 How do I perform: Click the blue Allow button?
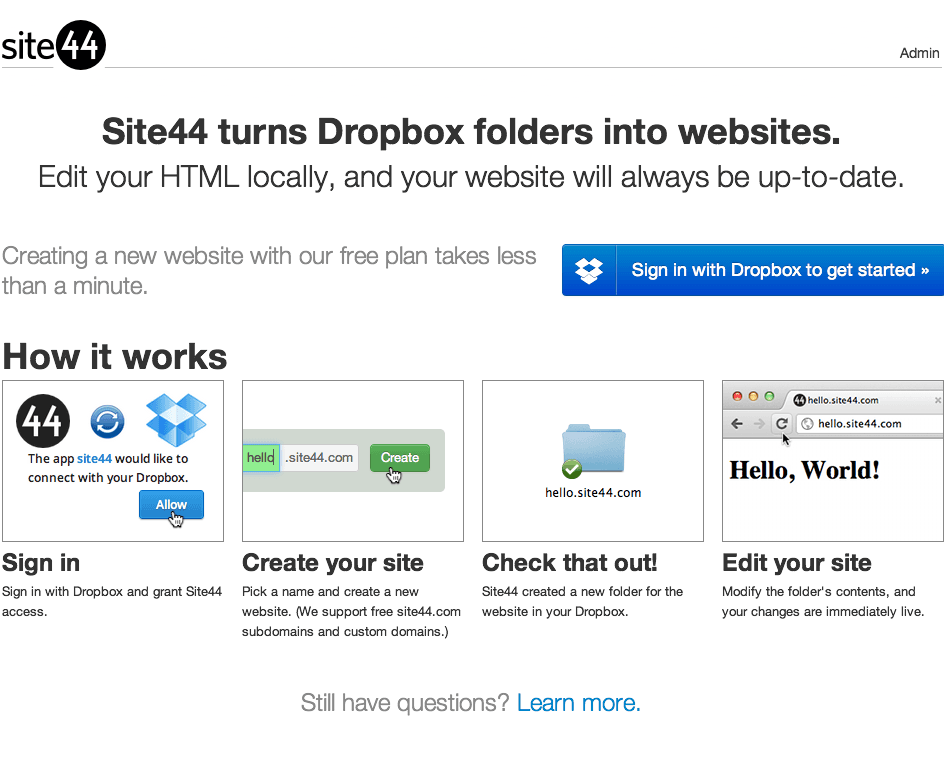pos(172,504)
